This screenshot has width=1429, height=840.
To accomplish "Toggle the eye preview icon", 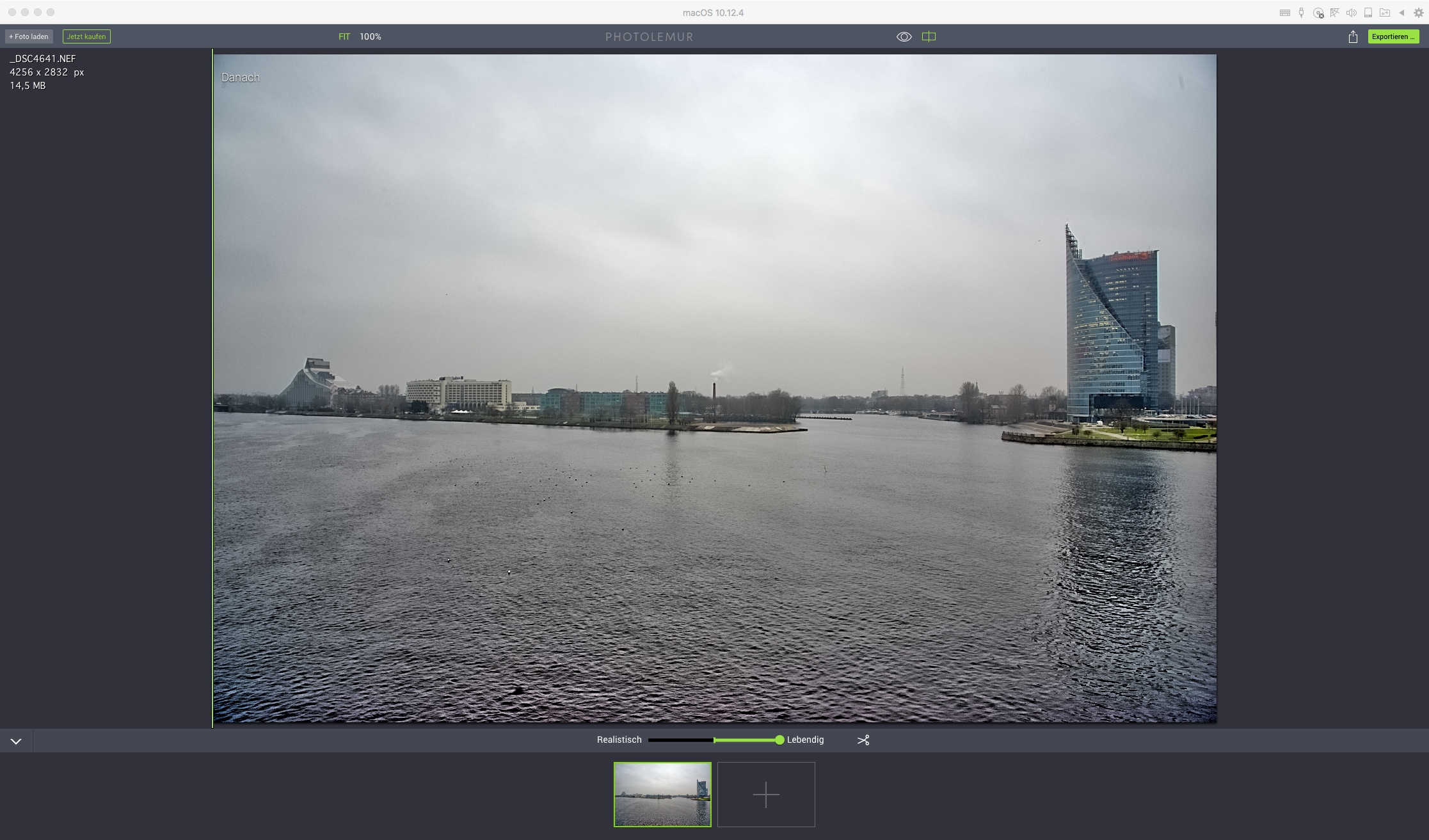I will pyautogui.click(x=904, y=36).
